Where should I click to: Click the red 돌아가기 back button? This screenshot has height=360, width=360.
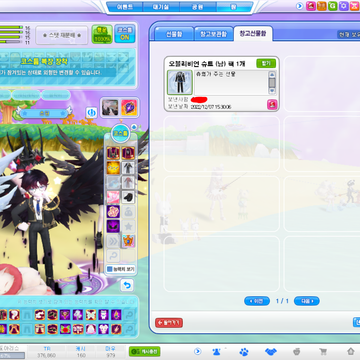169,322
